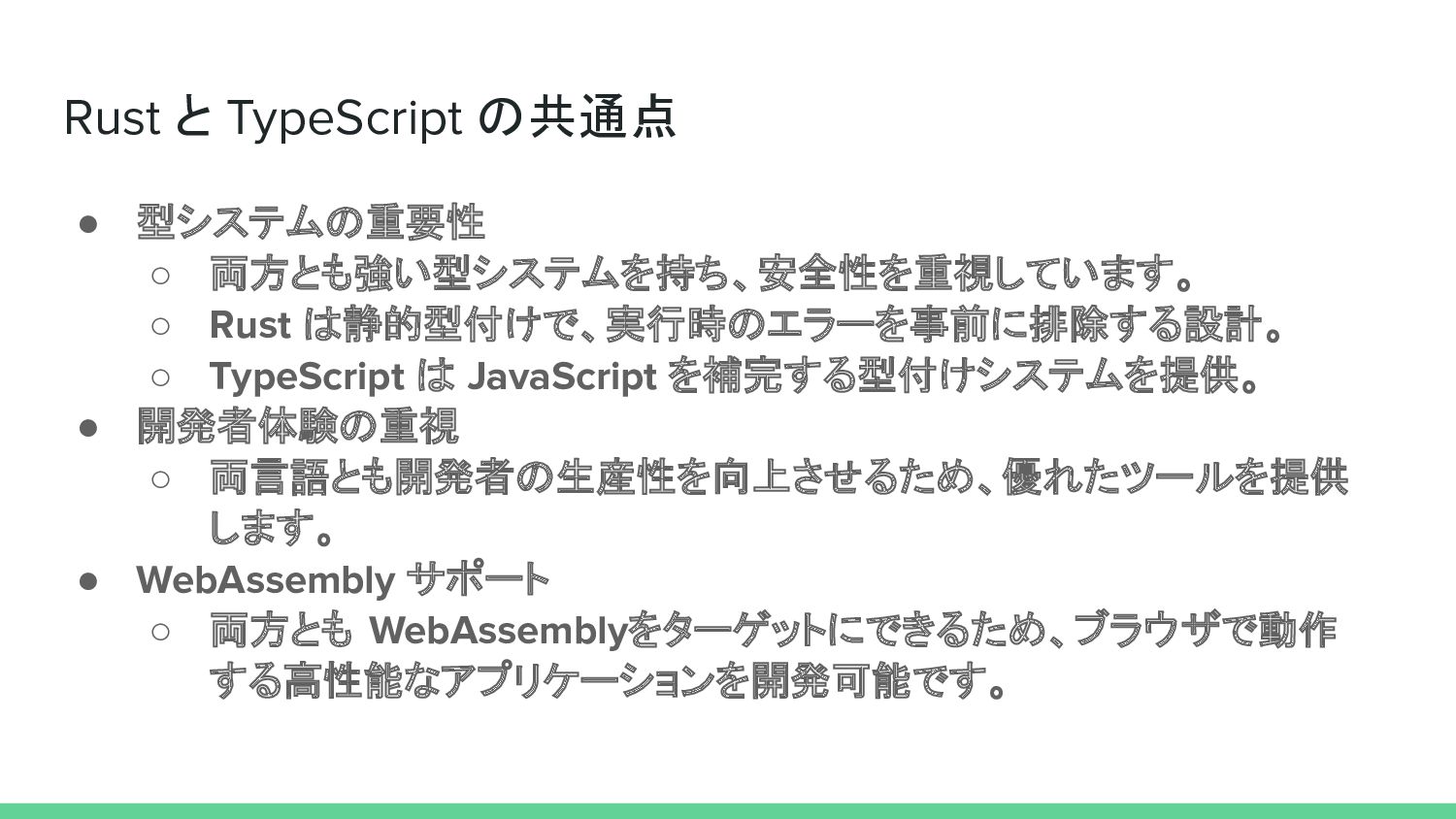The height and width of the screenshot is (819, 1456).
Task: Click the wrapped line 'します。'
Action: (272, 529)
